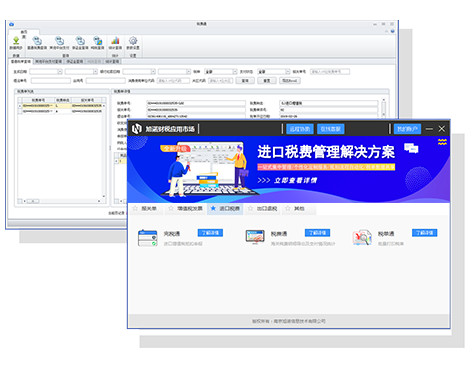Click 了解详情 button next to 税单通
465x368 pixels.
[x=424, y=233]
